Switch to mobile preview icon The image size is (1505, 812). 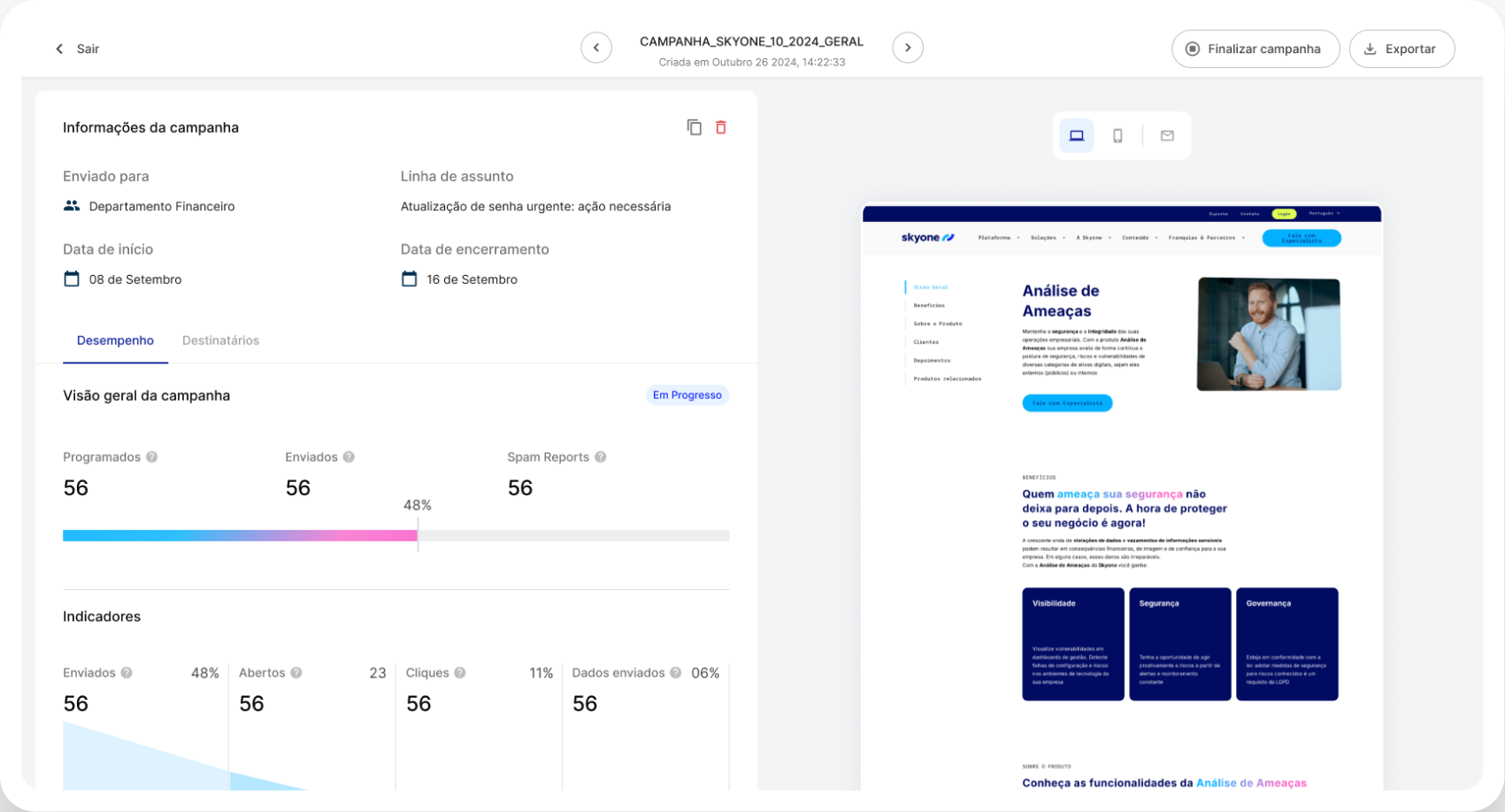1117,136
